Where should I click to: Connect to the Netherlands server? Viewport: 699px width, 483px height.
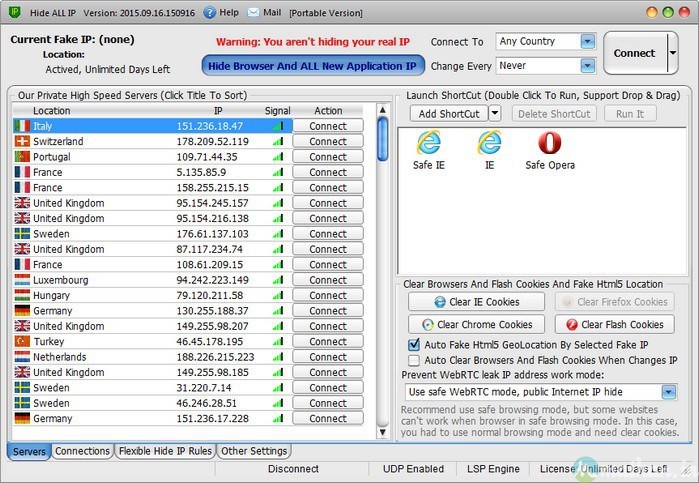[x=328, y=357]
